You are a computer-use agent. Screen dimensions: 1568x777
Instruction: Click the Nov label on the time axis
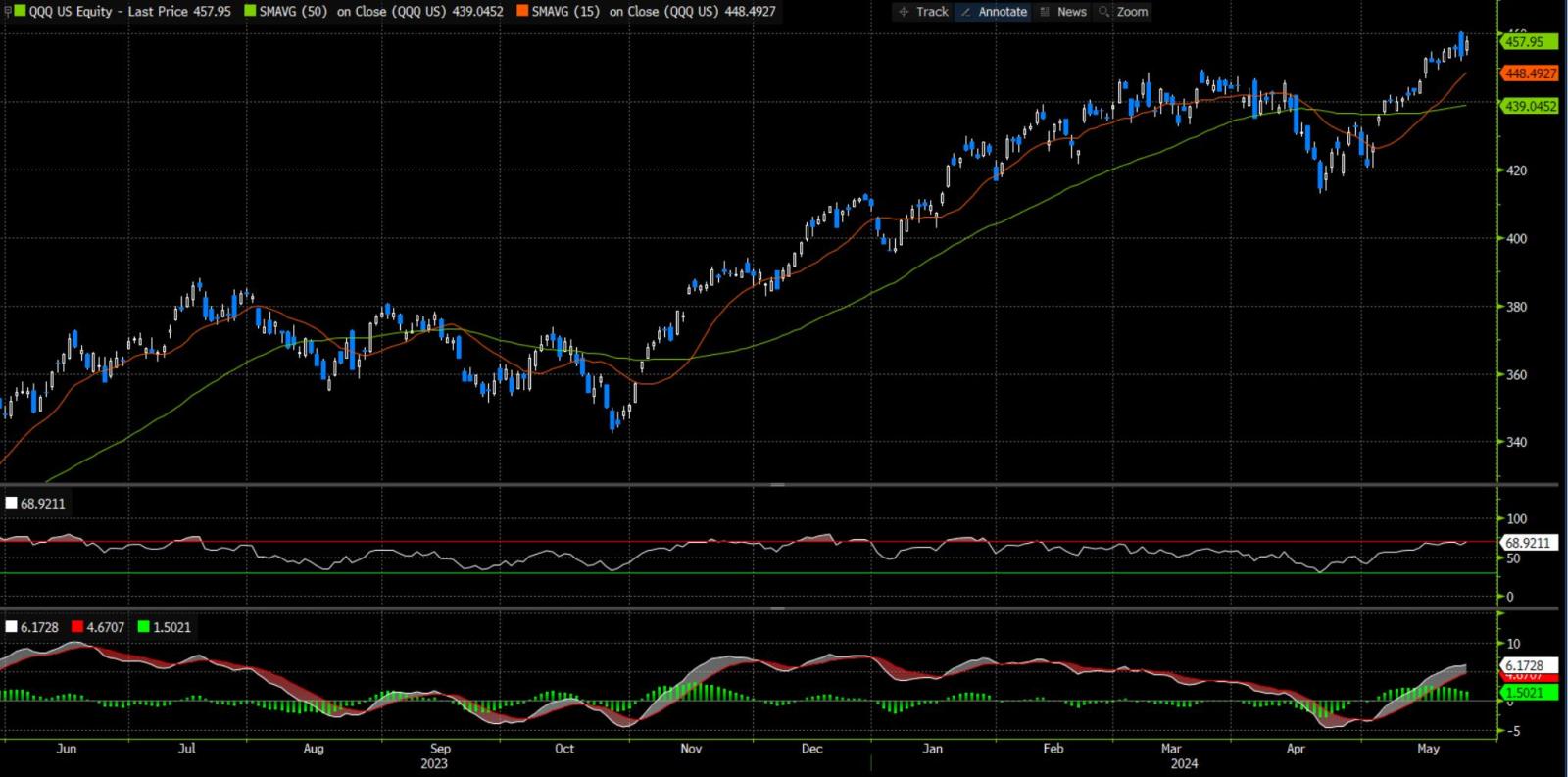pyautogui.click(x=691, y=749)
